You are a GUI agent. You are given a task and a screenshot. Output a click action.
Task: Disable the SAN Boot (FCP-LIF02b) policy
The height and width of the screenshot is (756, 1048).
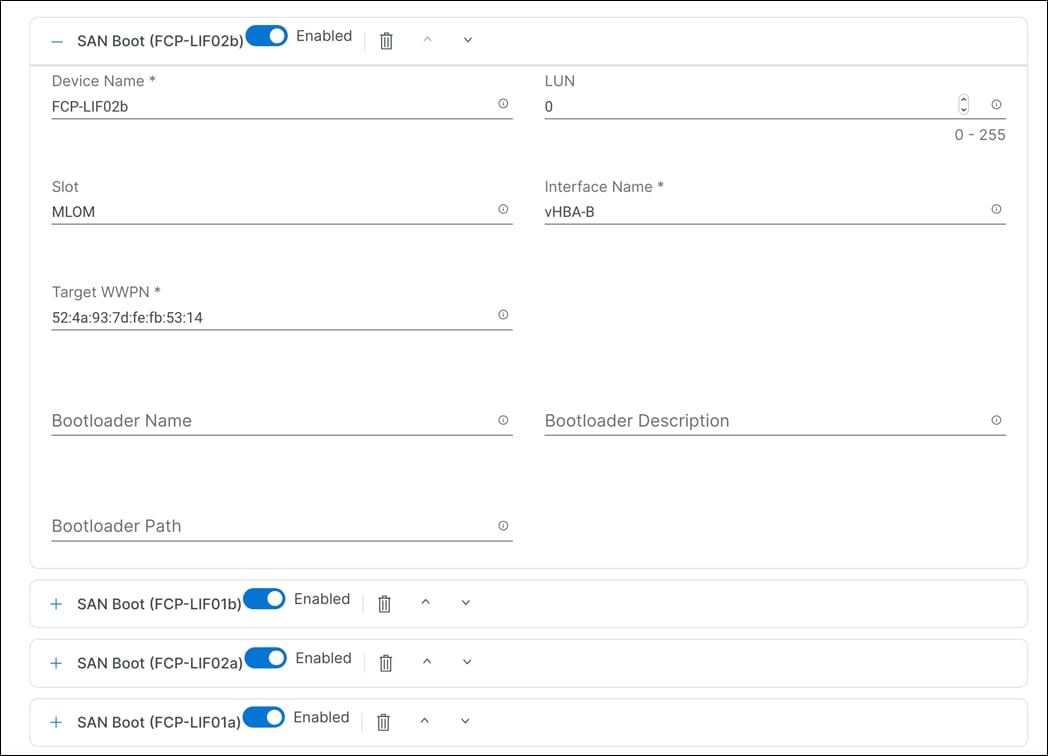(265, 35)
